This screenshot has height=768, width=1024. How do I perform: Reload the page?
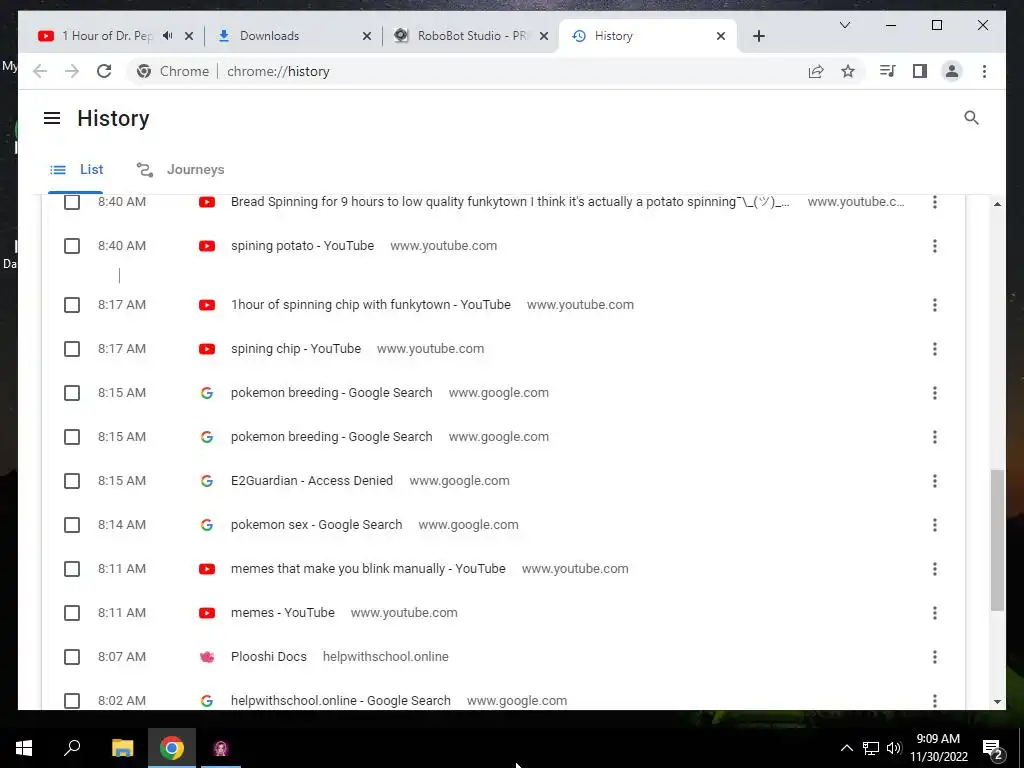(x=104, y=71)
